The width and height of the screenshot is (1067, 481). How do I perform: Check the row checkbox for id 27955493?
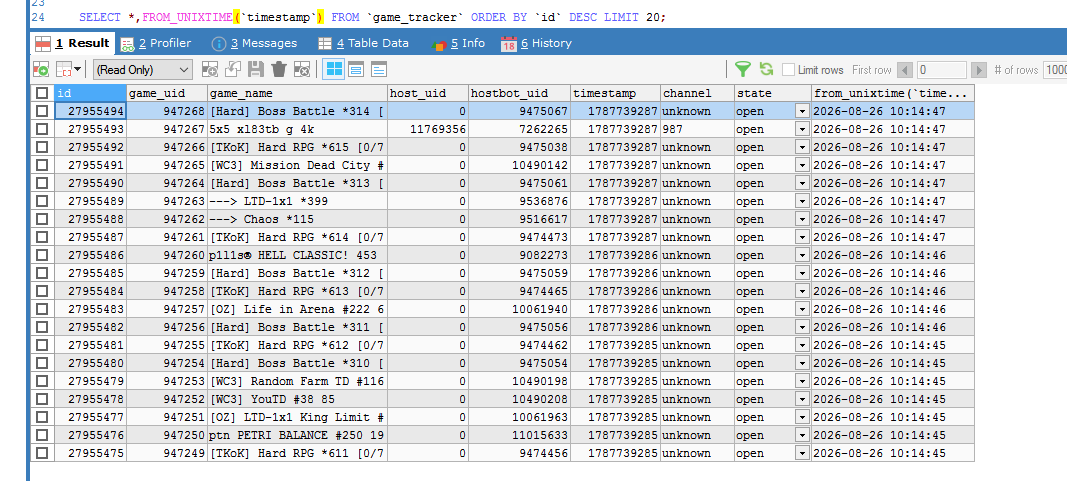click(42, 129)
